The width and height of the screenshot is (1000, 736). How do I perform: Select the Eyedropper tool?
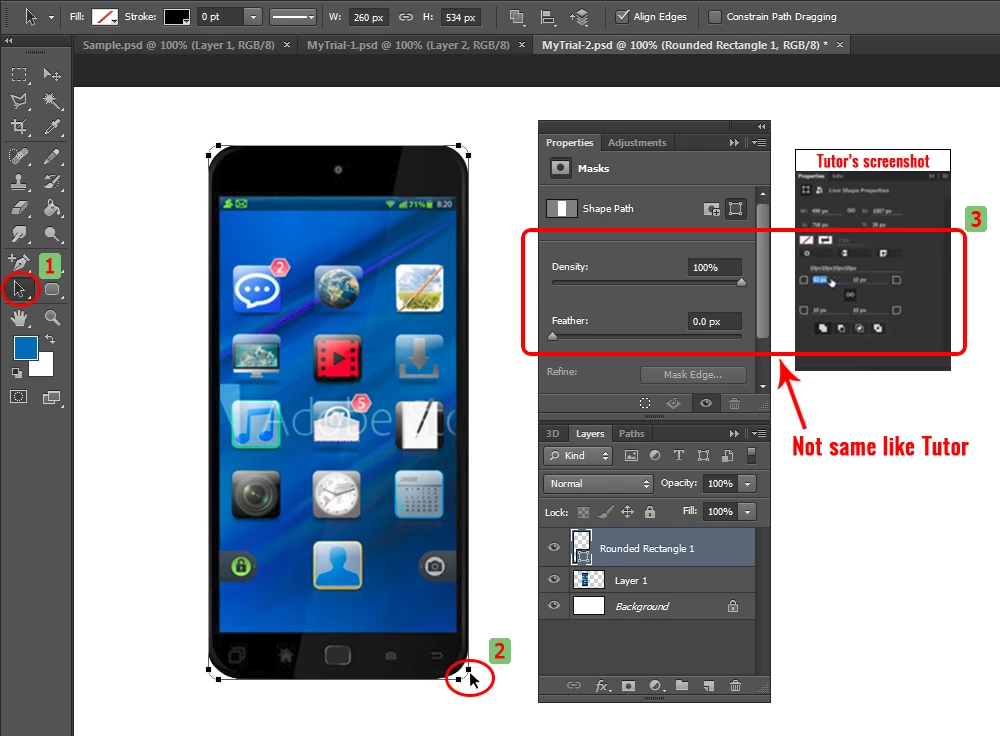(52, 127)
